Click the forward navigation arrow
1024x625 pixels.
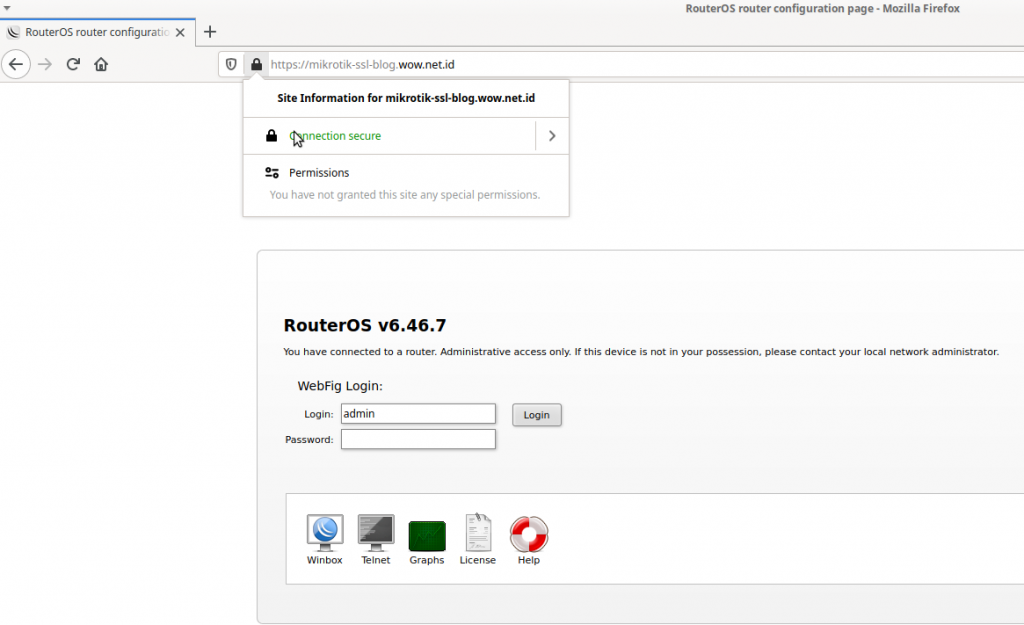(x=44, y=64)
